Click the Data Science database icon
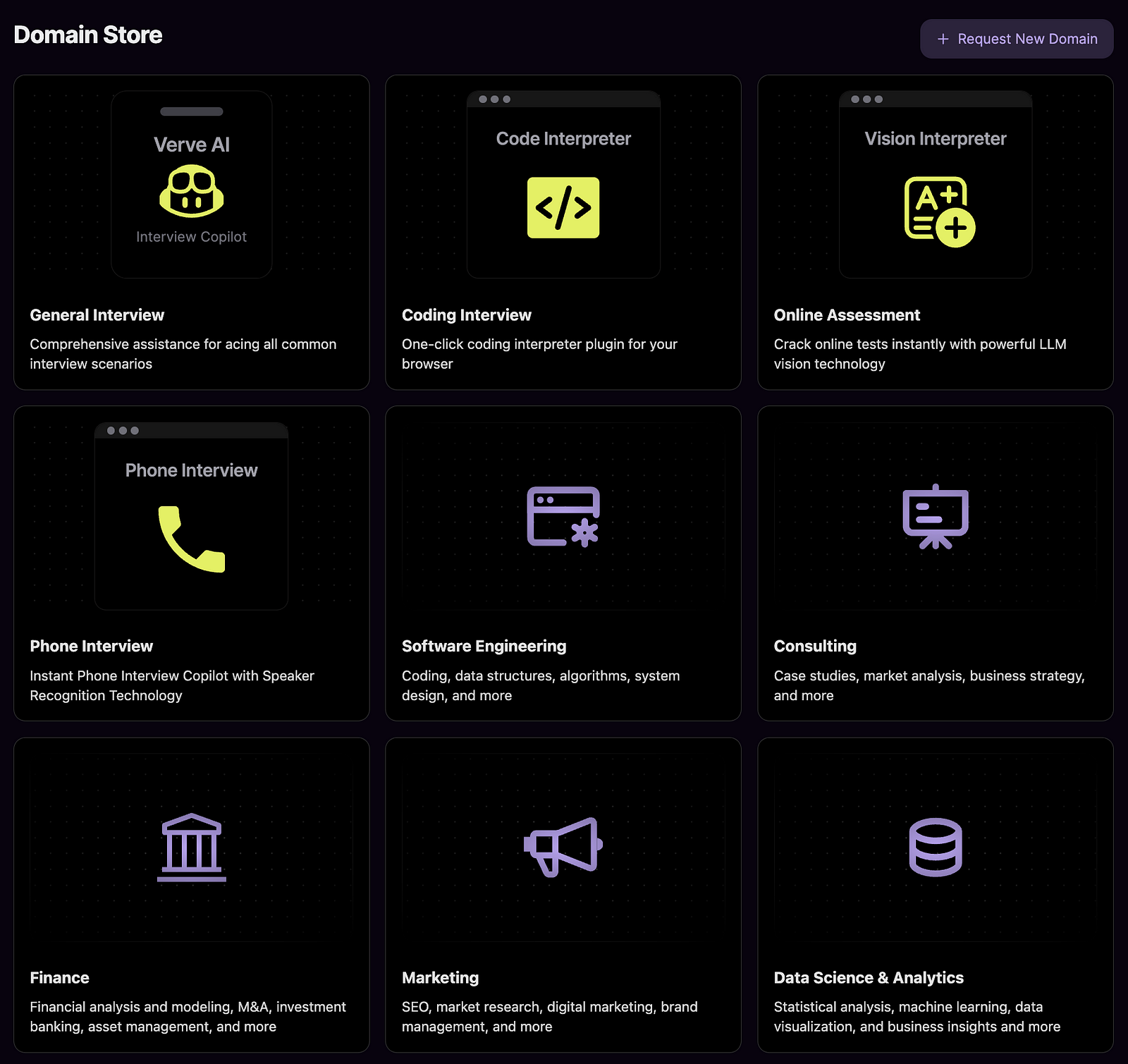Viewport: 1128px width, 1064px height. click(936, 847)
